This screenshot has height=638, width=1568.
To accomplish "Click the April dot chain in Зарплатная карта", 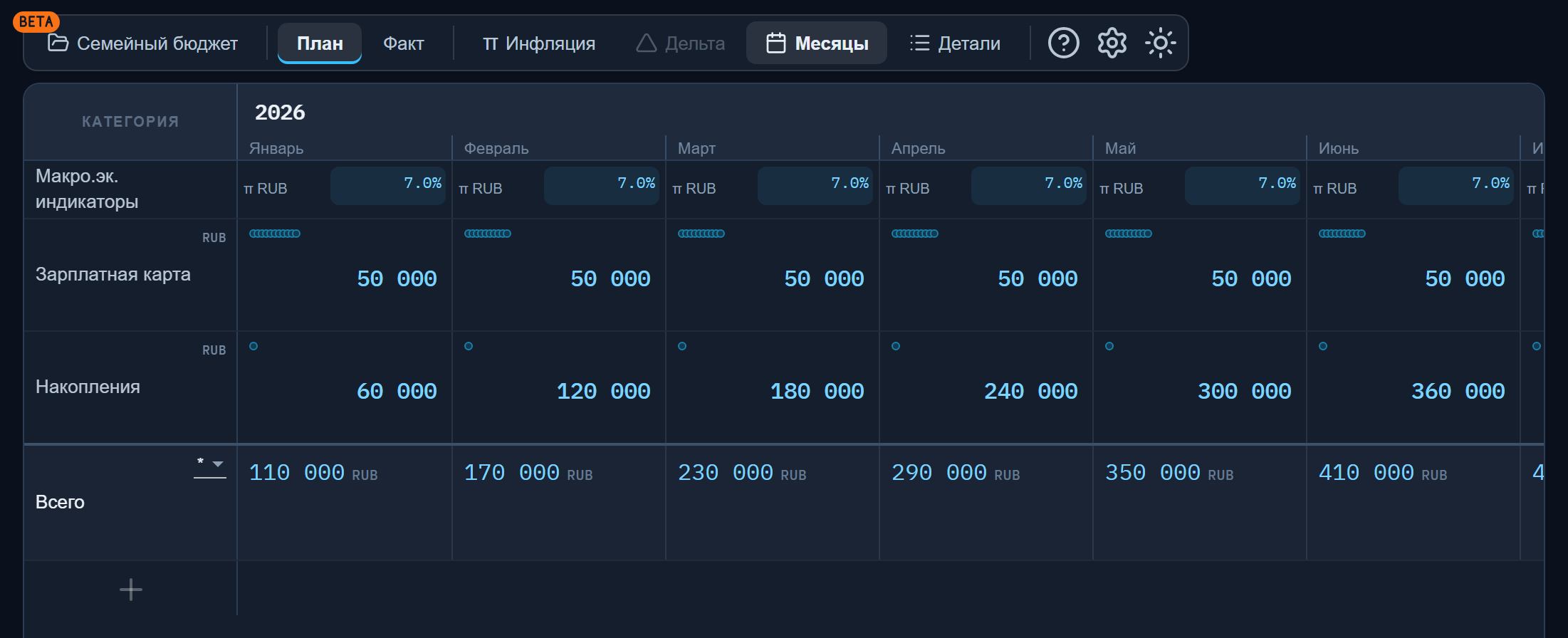I will point(915,234).
